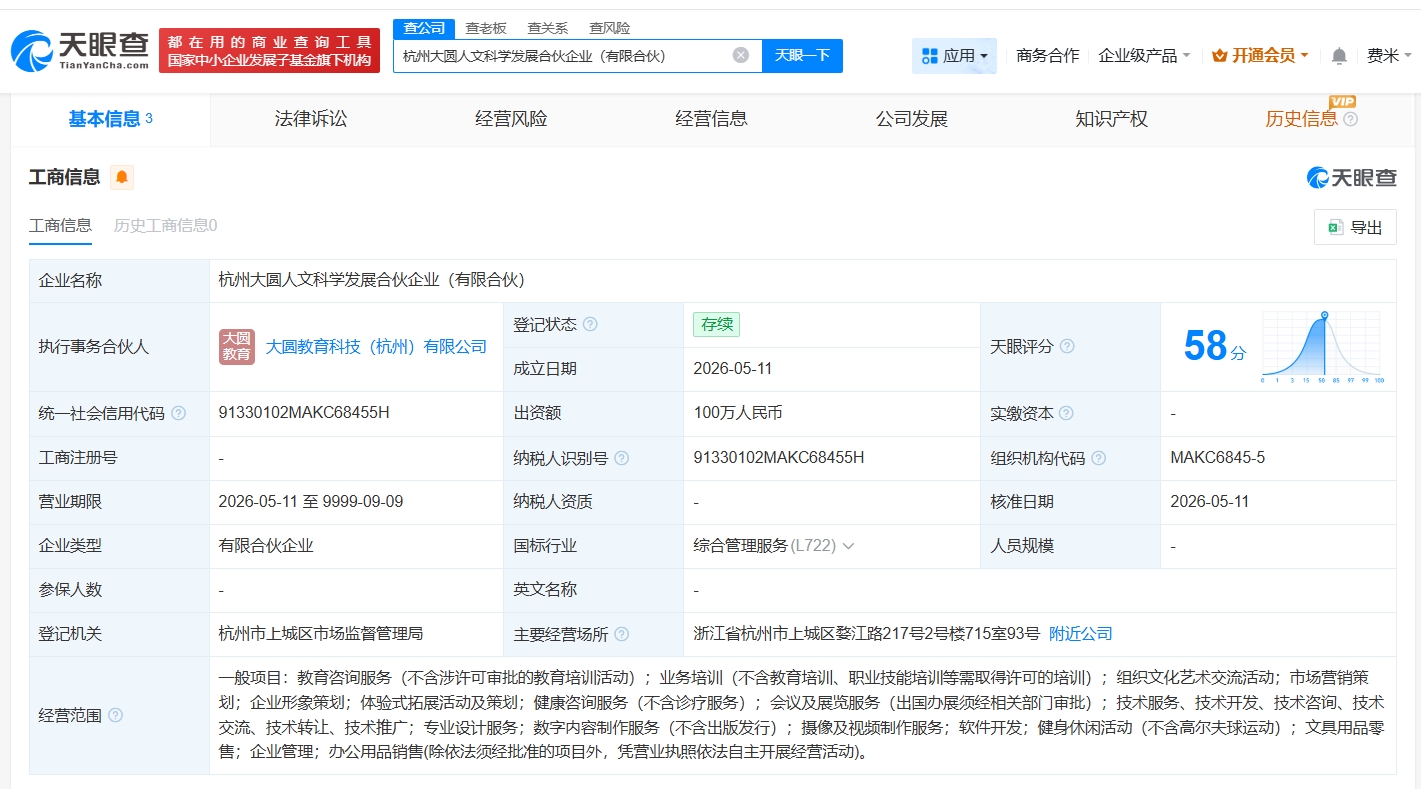This screenshot has width=1421, height=789.
Task: Open the 公司发展 tab
Action: point(911,119)
